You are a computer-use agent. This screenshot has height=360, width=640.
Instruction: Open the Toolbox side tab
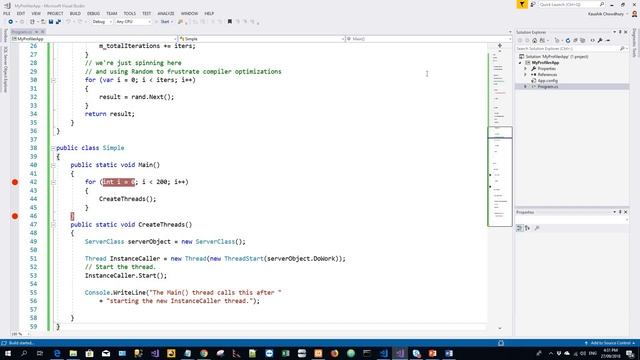(5, 35)
